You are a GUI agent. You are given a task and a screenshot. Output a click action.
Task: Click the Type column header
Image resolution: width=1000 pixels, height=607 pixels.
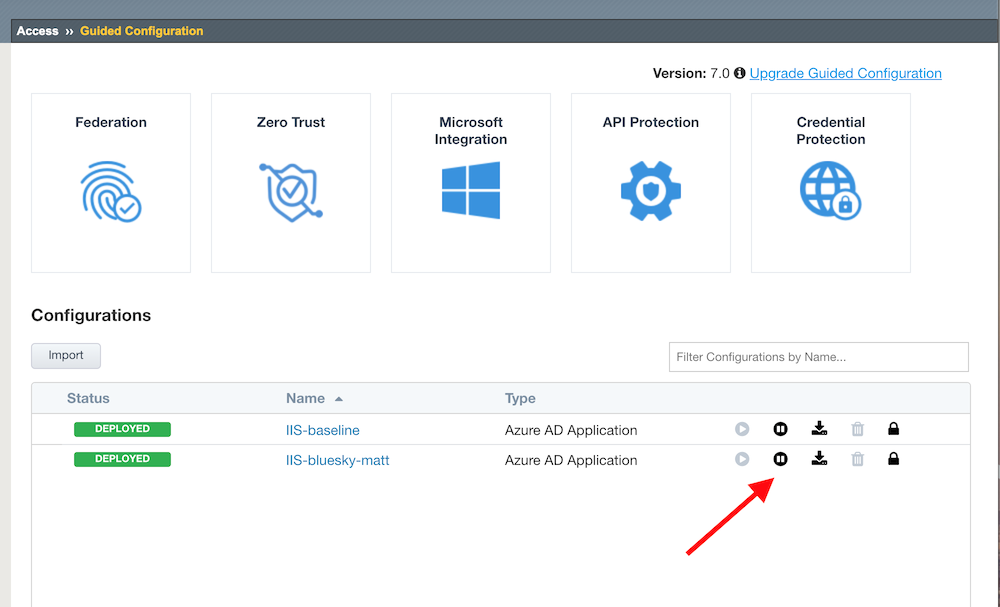pyautogui.click(x=520, y=399)
